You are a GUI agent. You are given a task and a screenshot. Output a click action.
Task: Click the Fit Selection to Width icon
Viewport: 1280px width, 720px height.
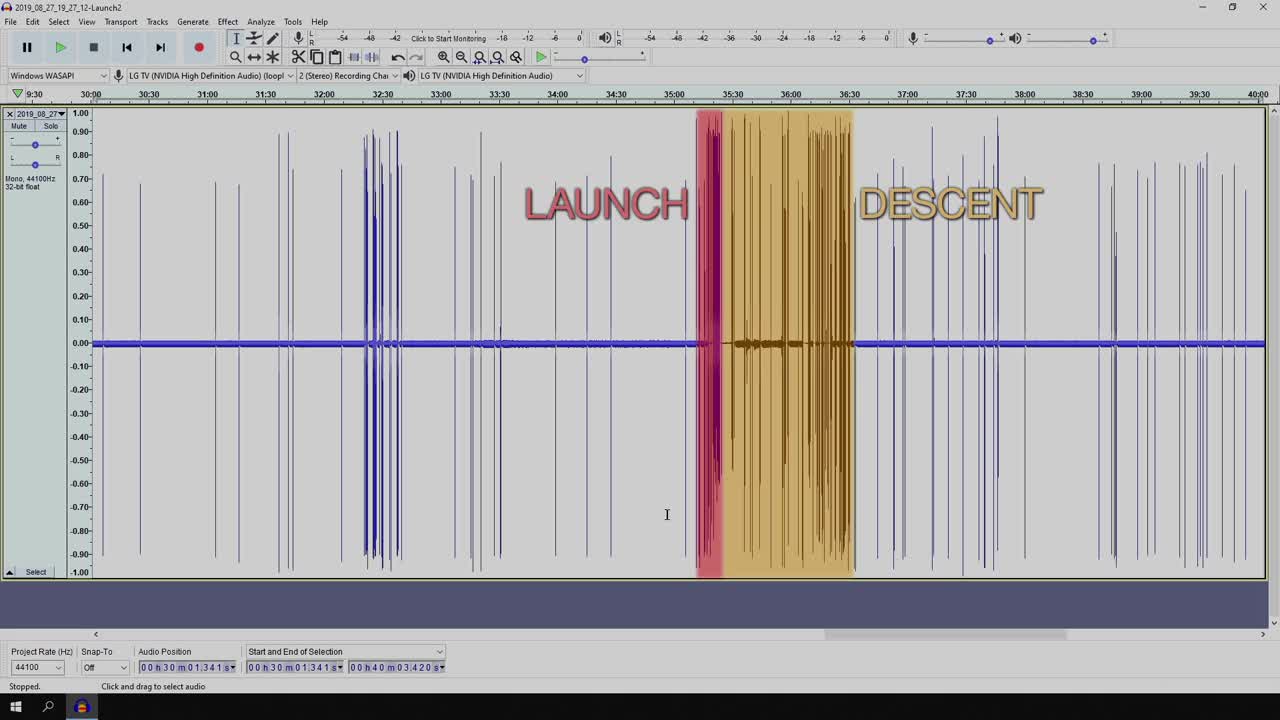coord(479,57)
